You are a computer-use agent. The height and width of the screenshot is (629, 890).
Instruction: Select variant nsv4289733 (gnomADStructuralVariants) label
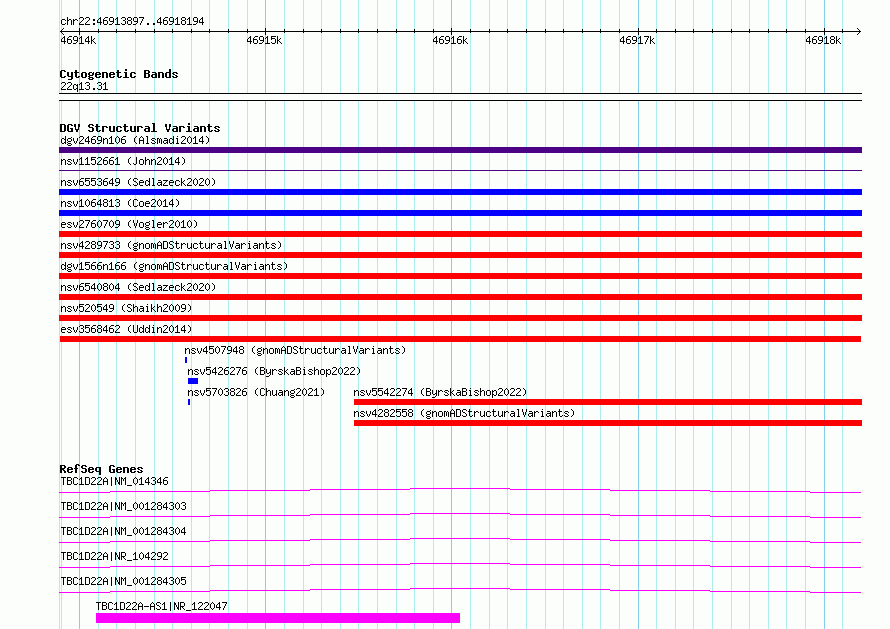tap(171, 245)
